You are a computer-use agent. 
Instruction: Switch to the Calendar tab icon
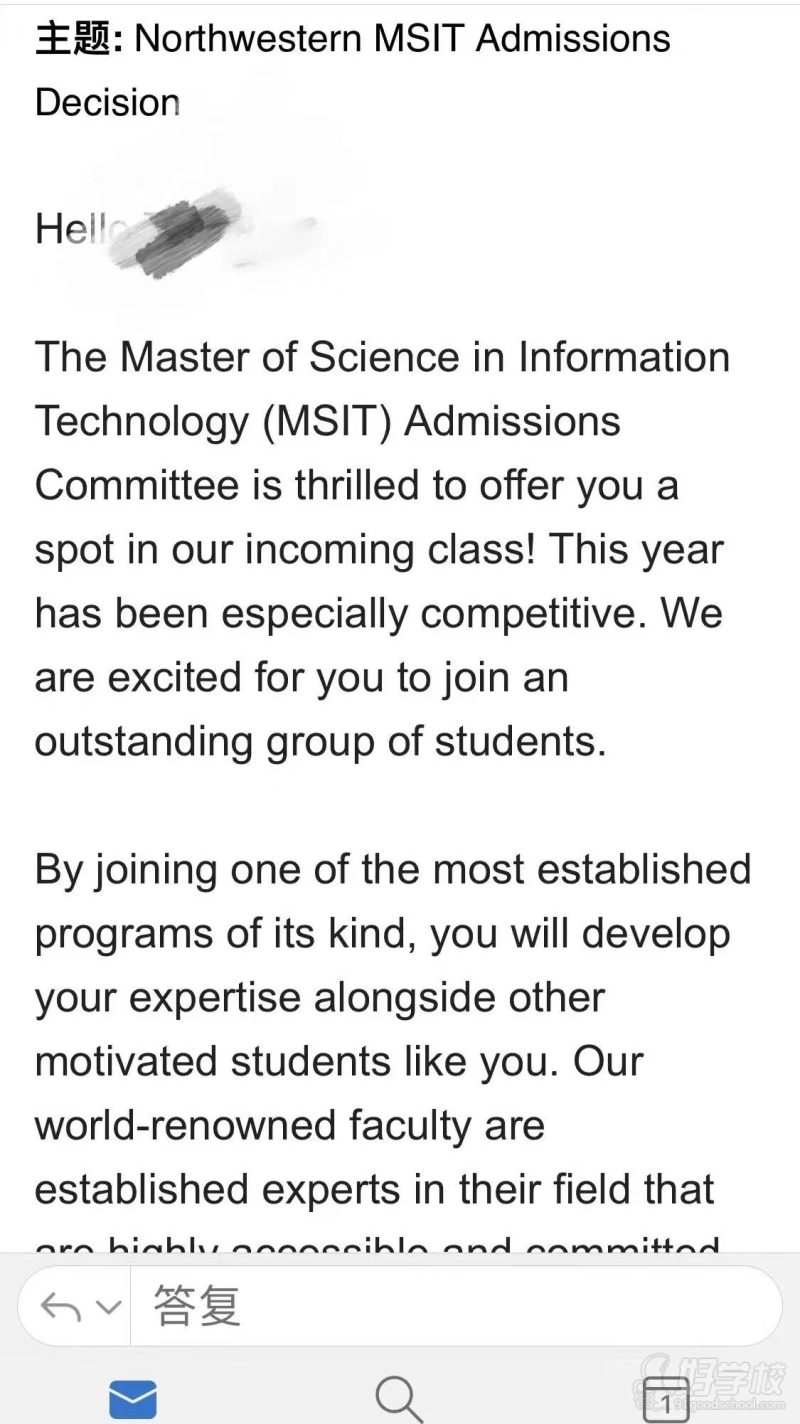tap(665, 1399)
